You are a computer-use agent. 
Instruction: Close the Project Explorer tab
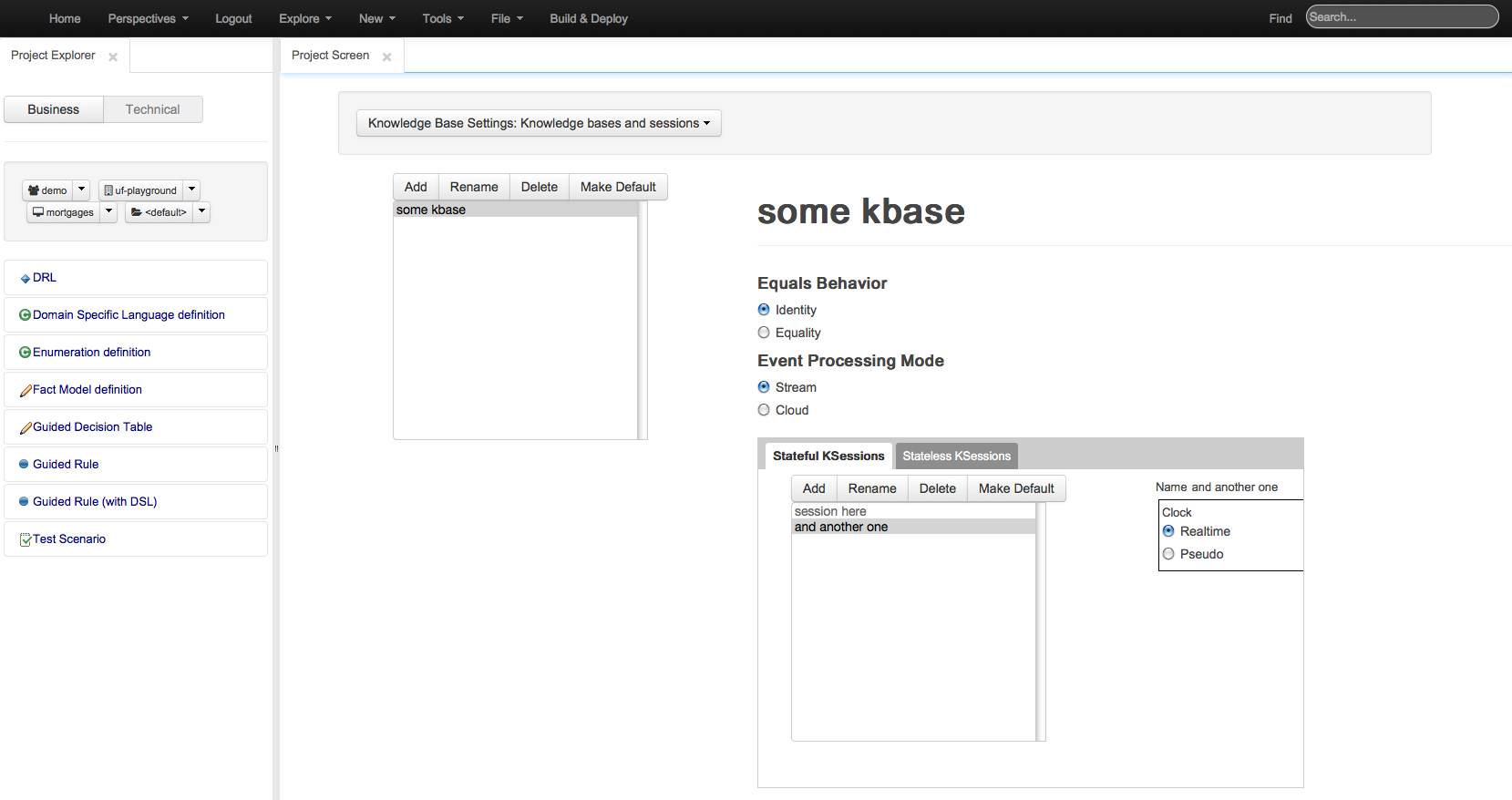tap(113, 56)
